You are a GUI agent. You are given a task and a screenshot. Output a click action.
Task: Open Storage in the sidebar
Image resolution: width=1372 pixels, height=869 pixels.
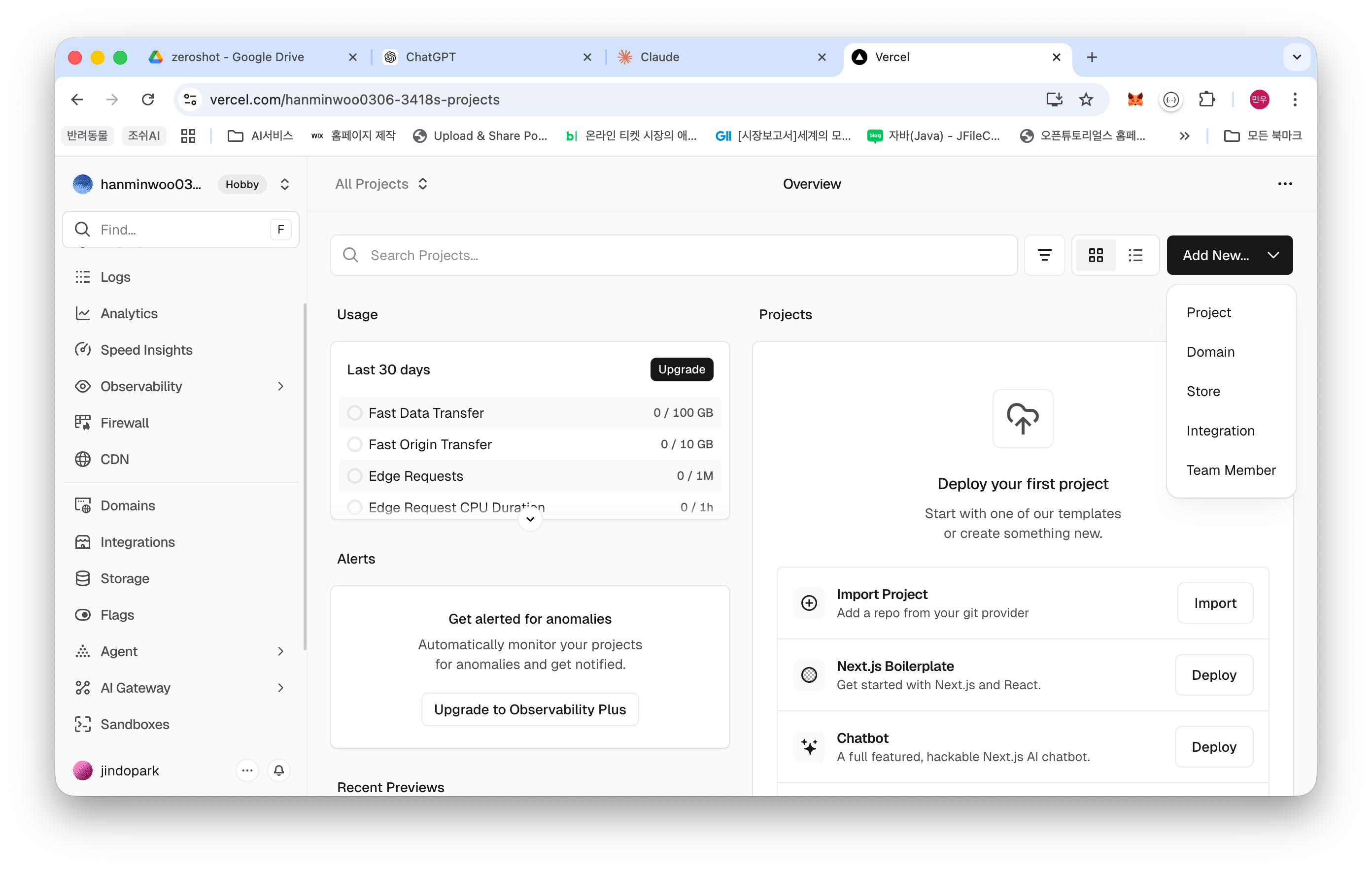point(180,578)
